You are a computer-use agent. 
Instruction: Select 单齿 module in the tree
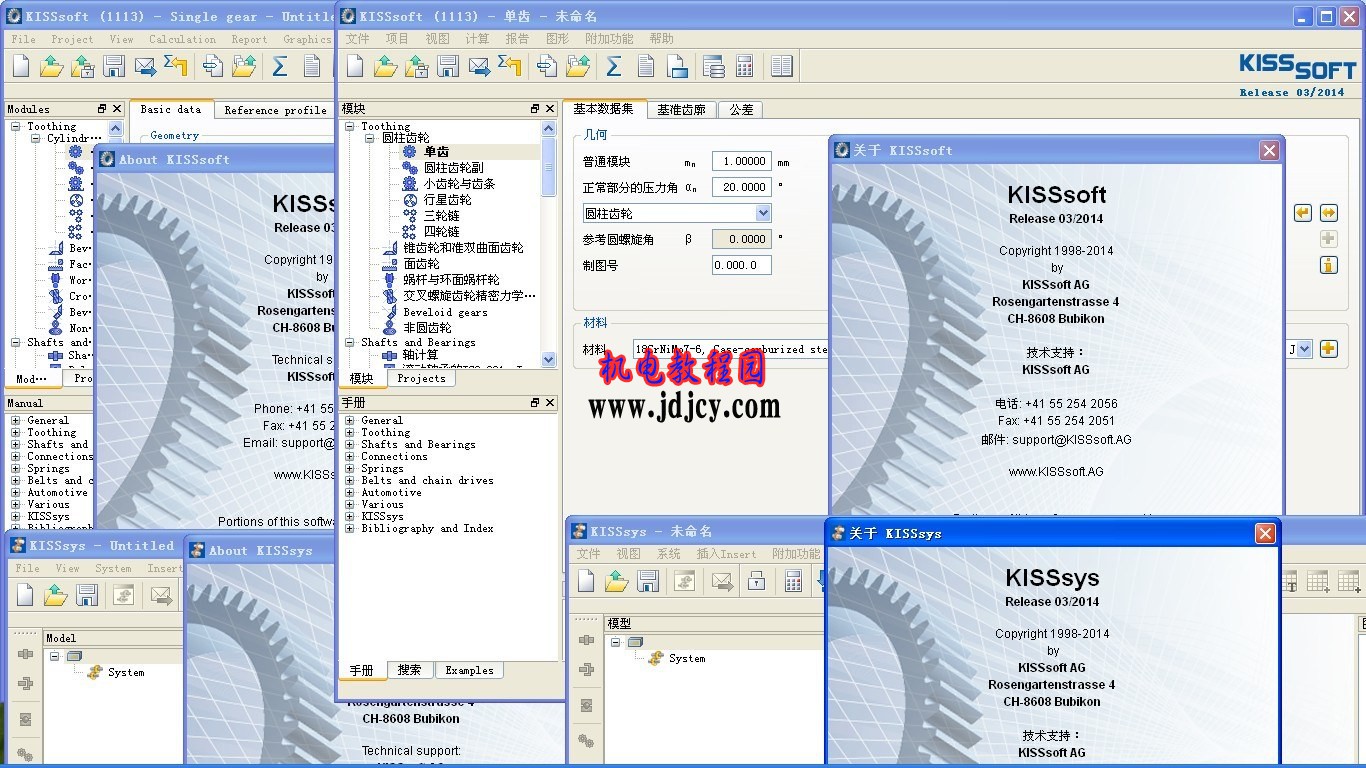tap(436, 152)
